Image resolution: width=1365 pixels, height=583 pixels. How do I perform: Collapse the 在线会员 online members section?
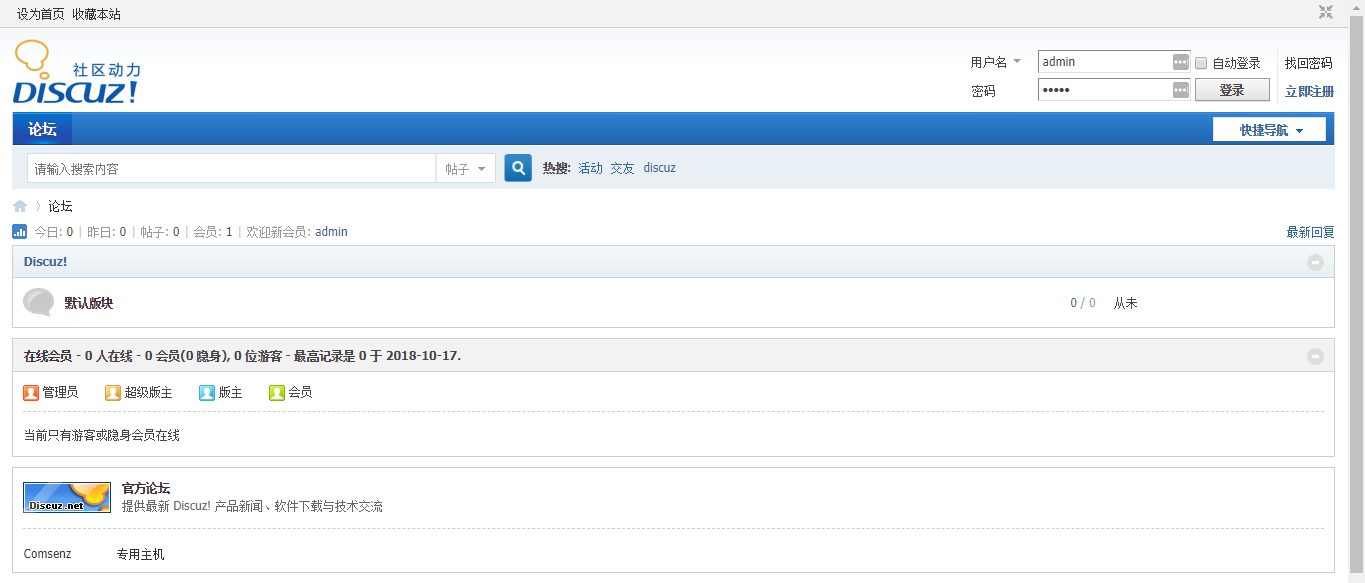[x=1315, y=356]
